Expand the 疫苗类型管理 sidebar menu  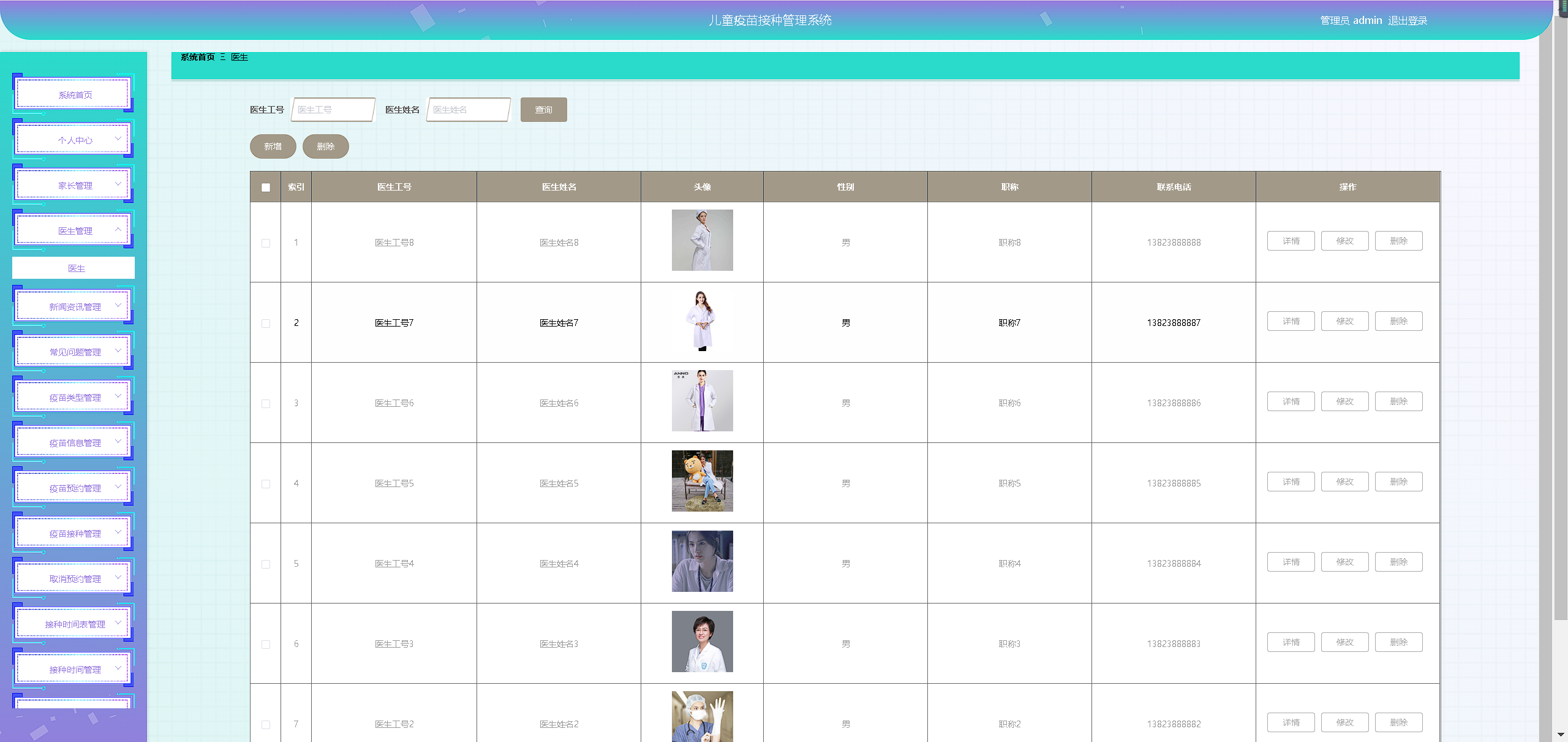[x=74, y=398]
